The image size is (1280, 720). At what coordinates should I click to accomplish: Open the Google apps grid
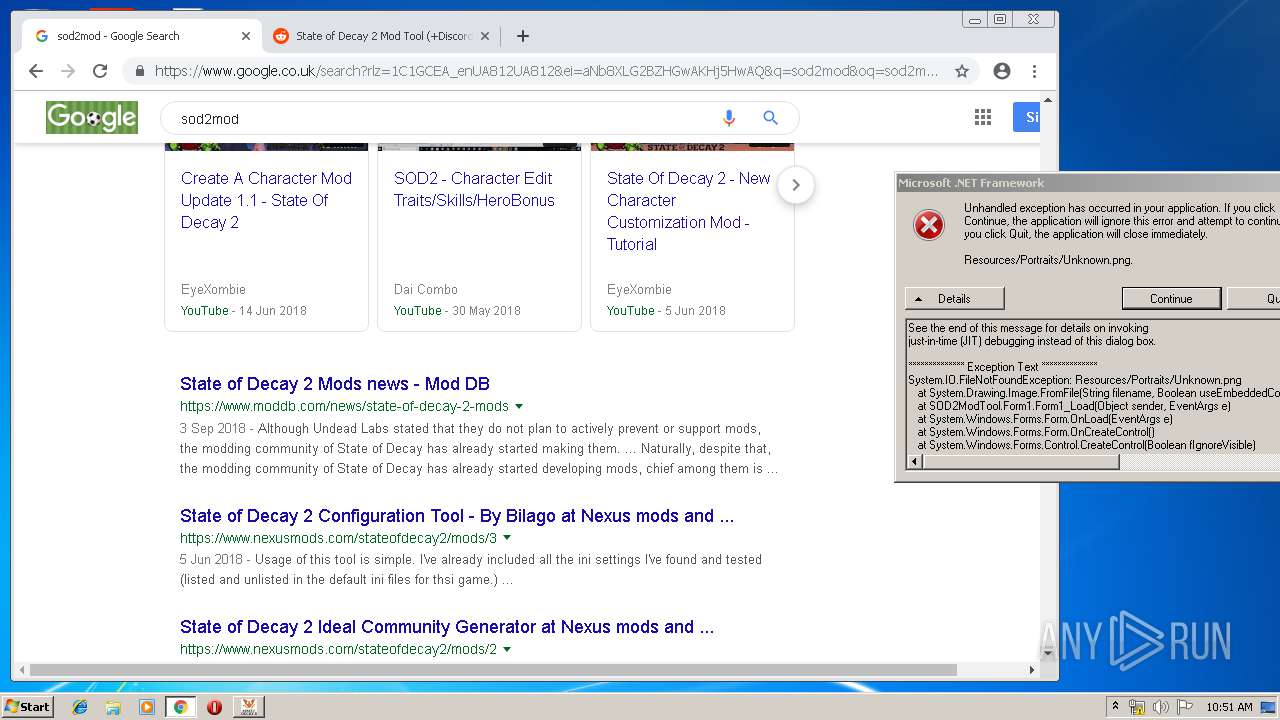(x=983, y=118)
